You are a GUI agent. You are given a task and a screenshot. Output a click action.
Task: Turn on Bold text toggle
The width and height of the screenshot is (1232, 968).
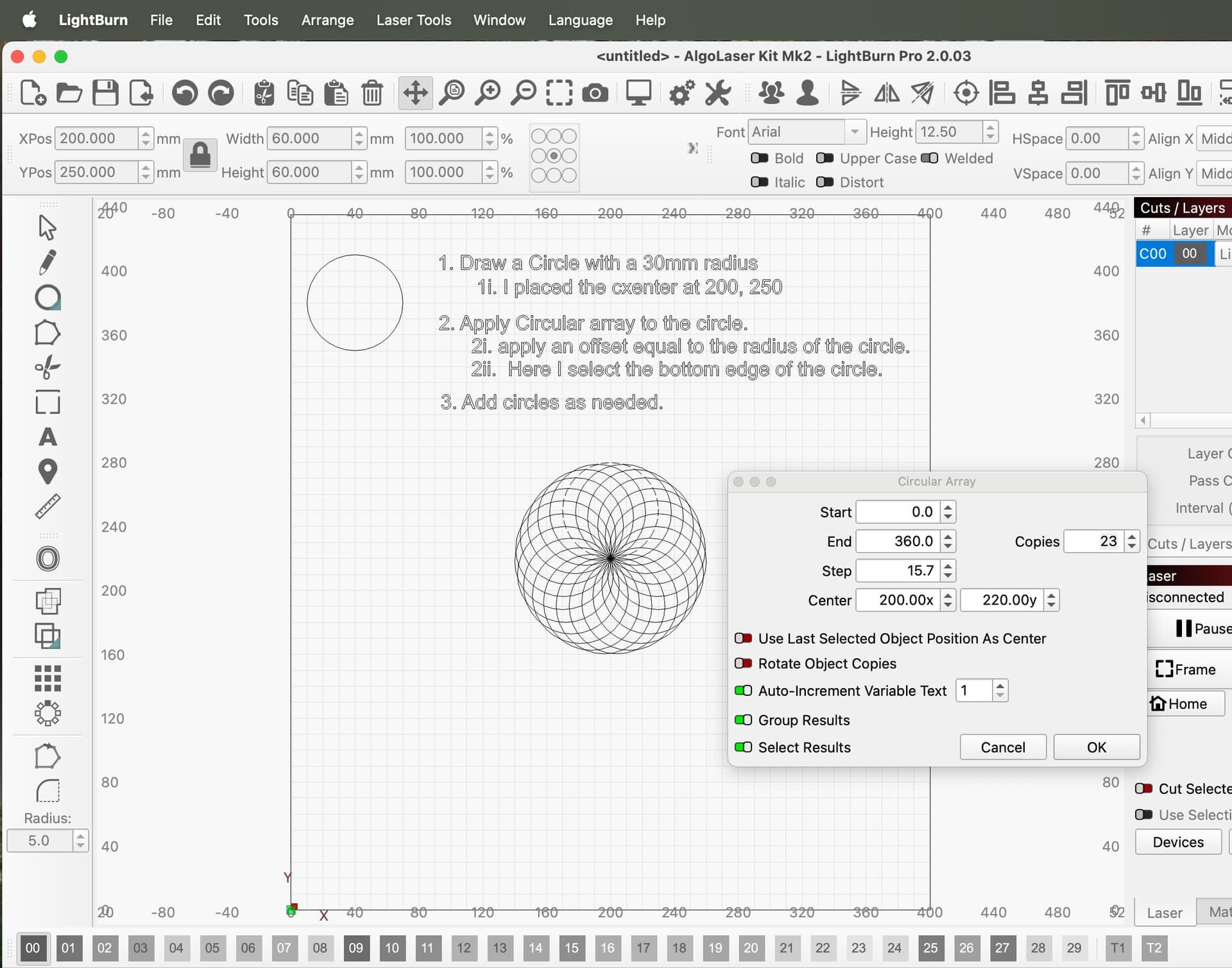(759, 158)
